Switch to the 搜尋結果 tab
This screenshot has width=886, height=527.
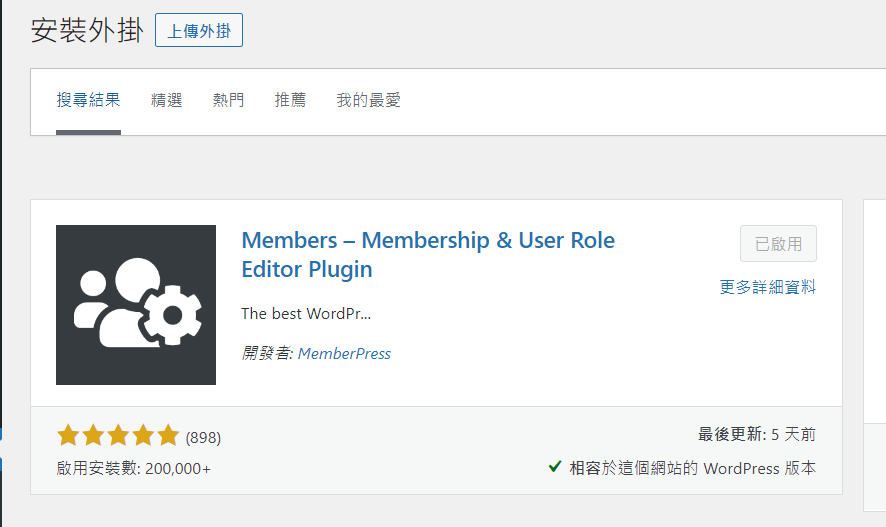(x=88, y=100)
